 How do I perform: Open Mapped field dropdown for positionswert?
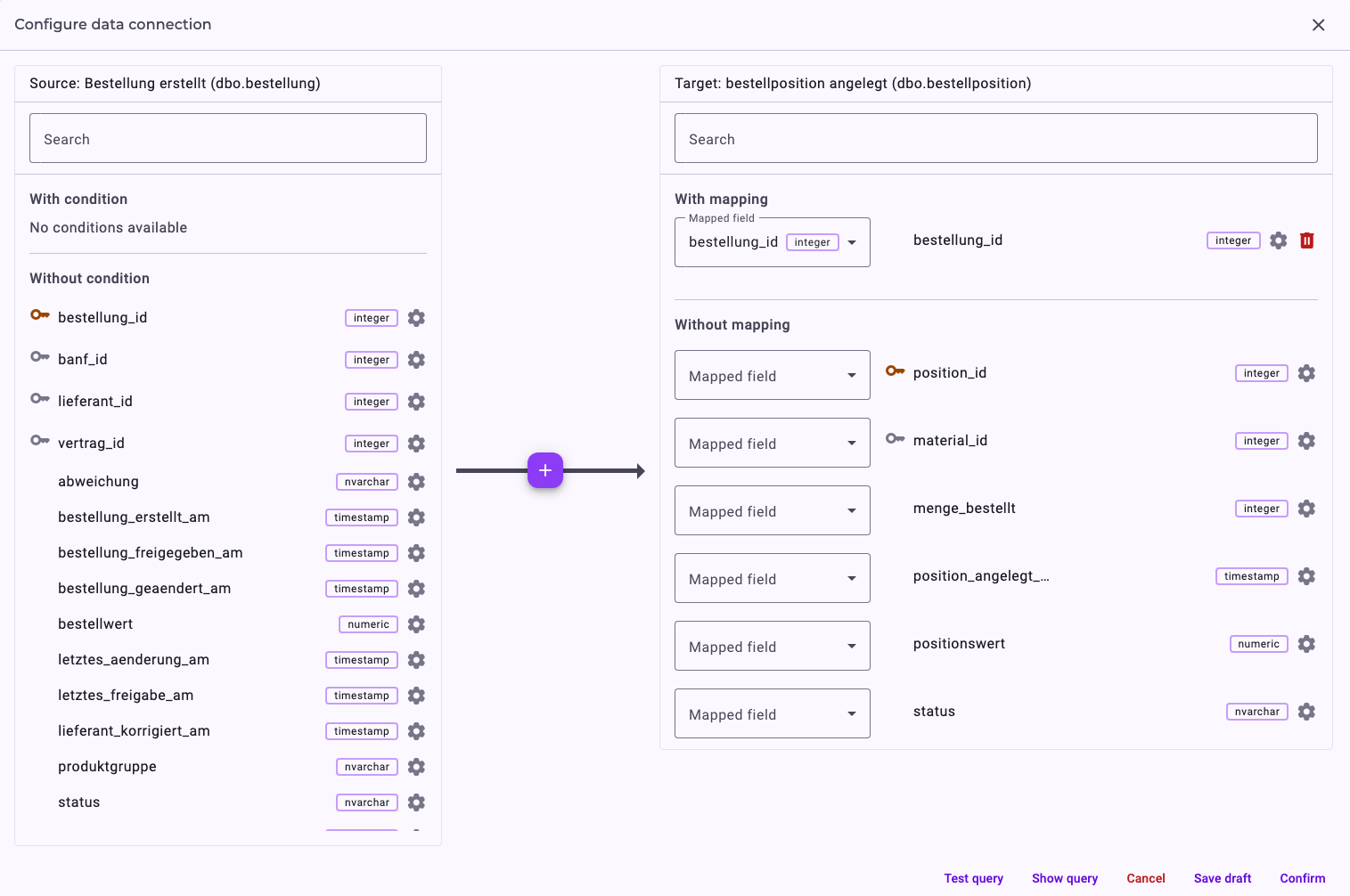[773, 646]
